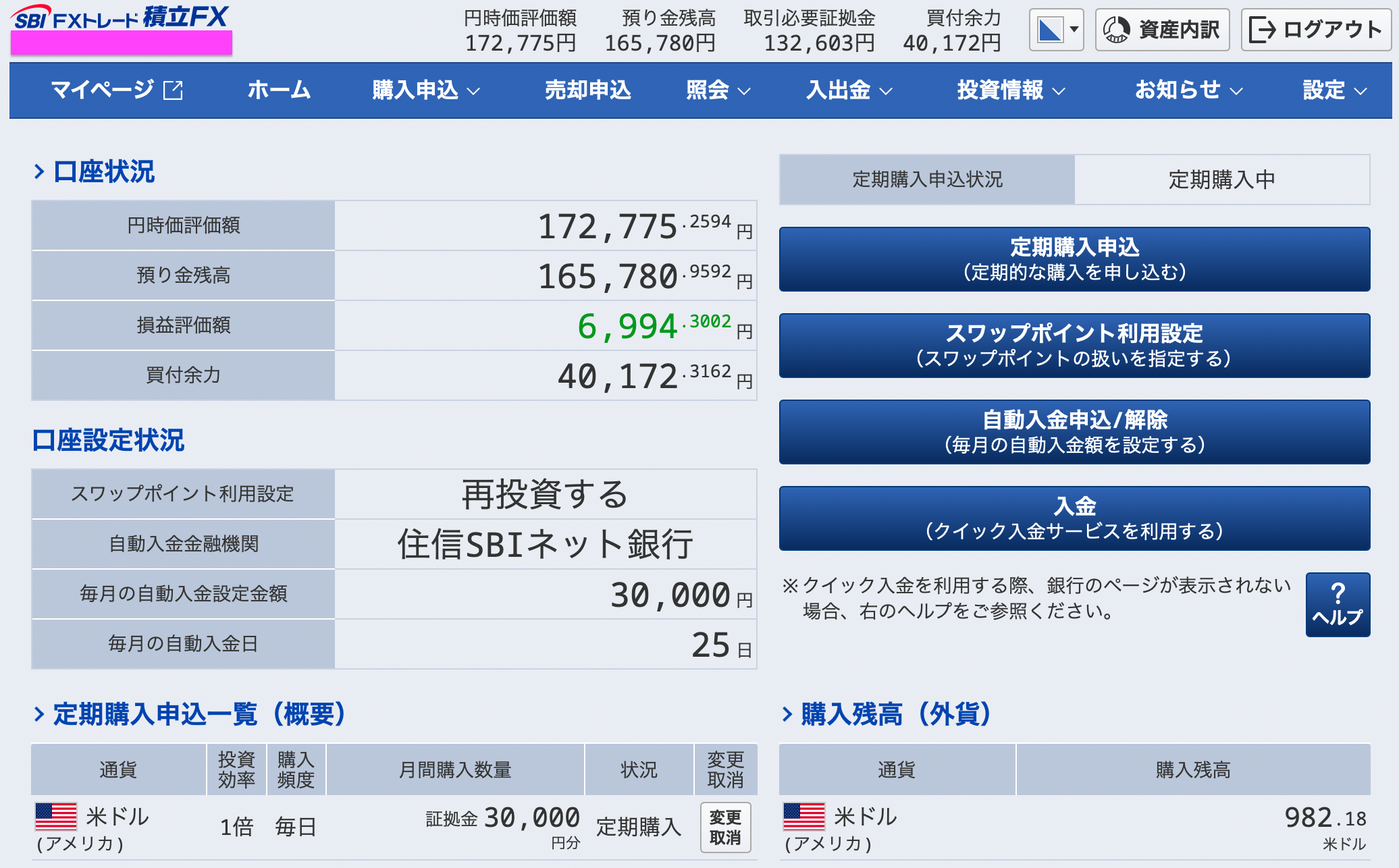The image size is (1399, 868).
Task: Expand the 照会 dropdown menu
Action: [718, 90]
